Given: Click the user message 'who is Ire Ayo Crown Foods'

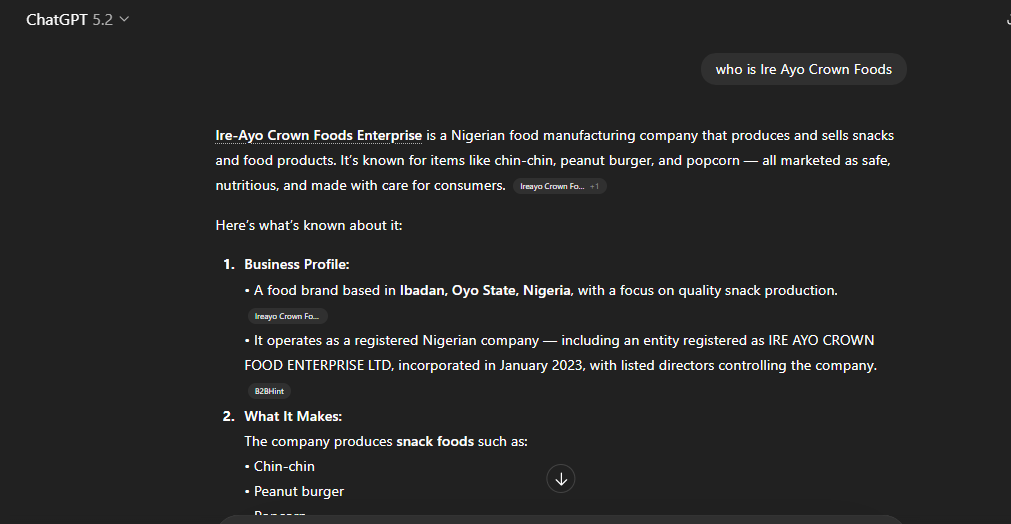Looking at the screenshot, I should coord(803,69).
